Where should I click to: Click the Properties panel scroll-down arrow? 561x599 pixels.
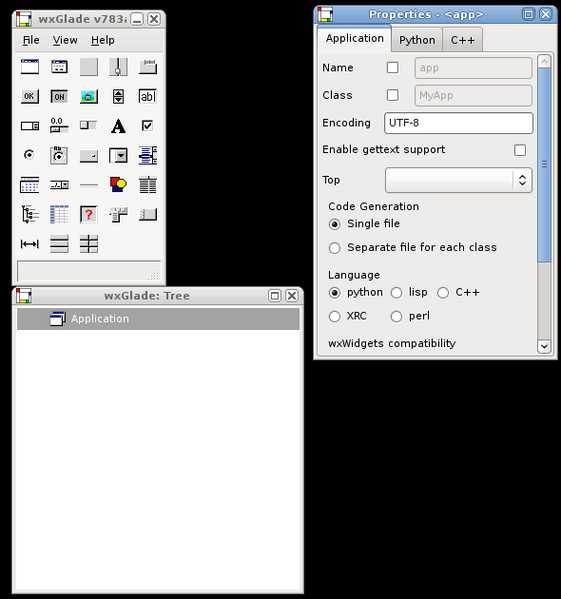544,346
